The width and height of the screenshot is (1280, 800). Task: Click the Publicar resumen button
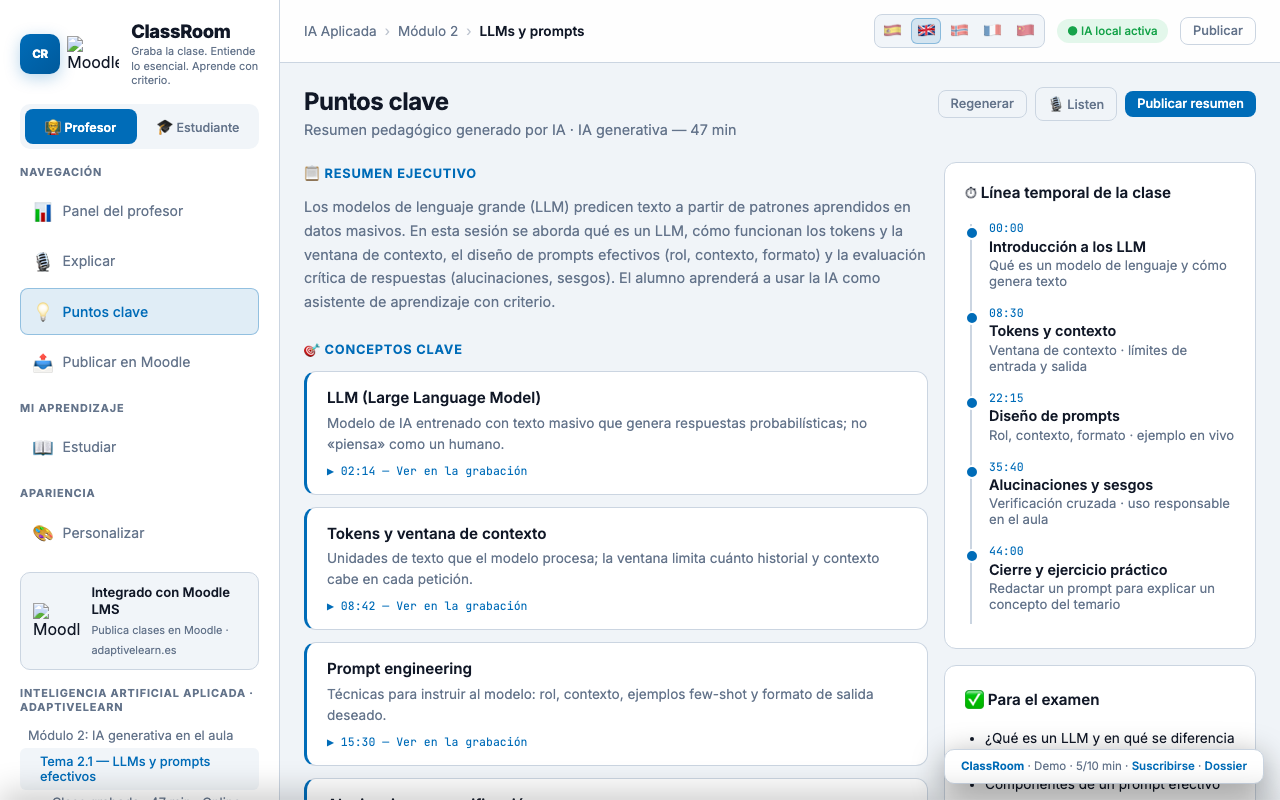pyautogui.click(x=1190, y=104)
